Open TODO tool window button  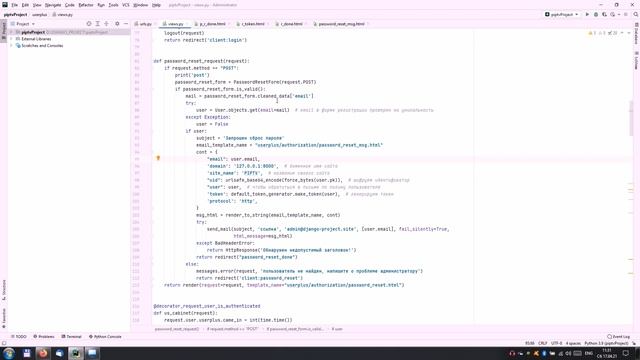pyautogui.click(x=19, y=337)
